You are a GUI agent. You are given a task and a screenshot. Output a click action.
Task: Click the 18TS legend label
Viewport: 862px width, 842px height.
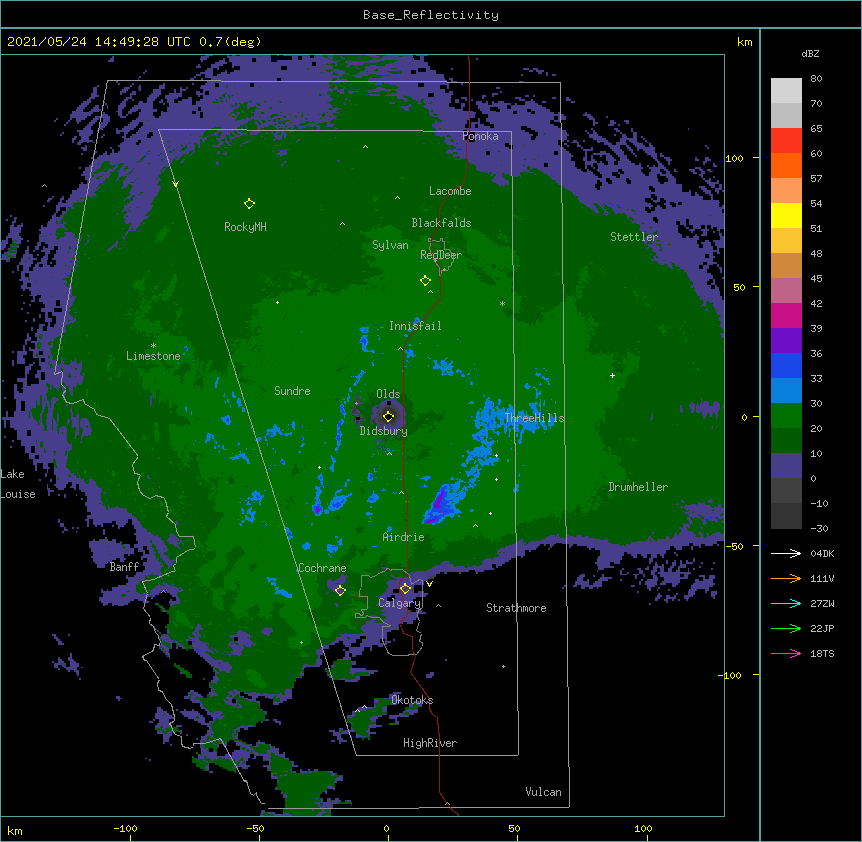tap(822, 653)
